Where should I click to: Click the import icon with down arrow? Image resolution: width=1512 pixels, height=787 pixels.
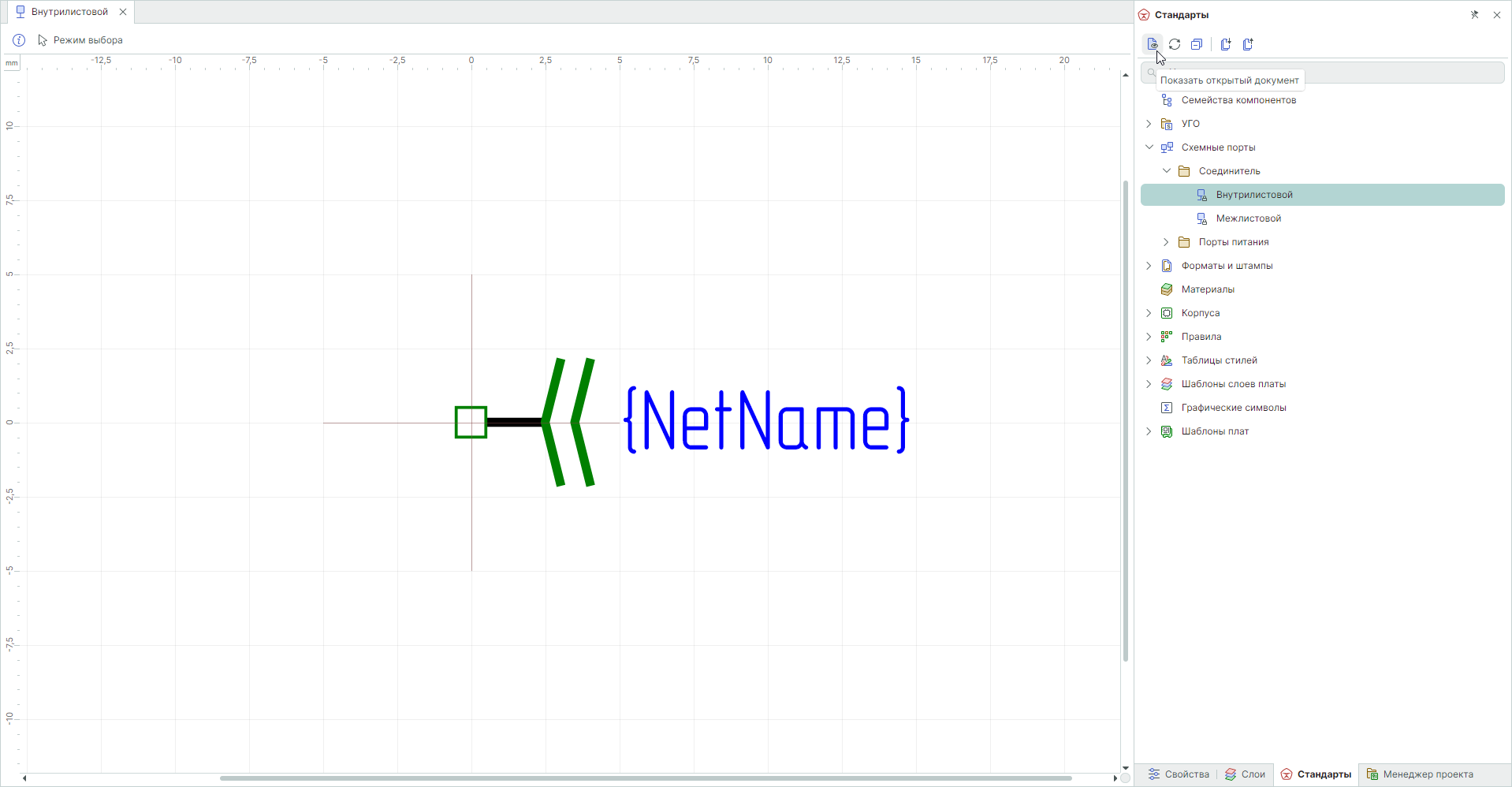[x=1226, y=44]
